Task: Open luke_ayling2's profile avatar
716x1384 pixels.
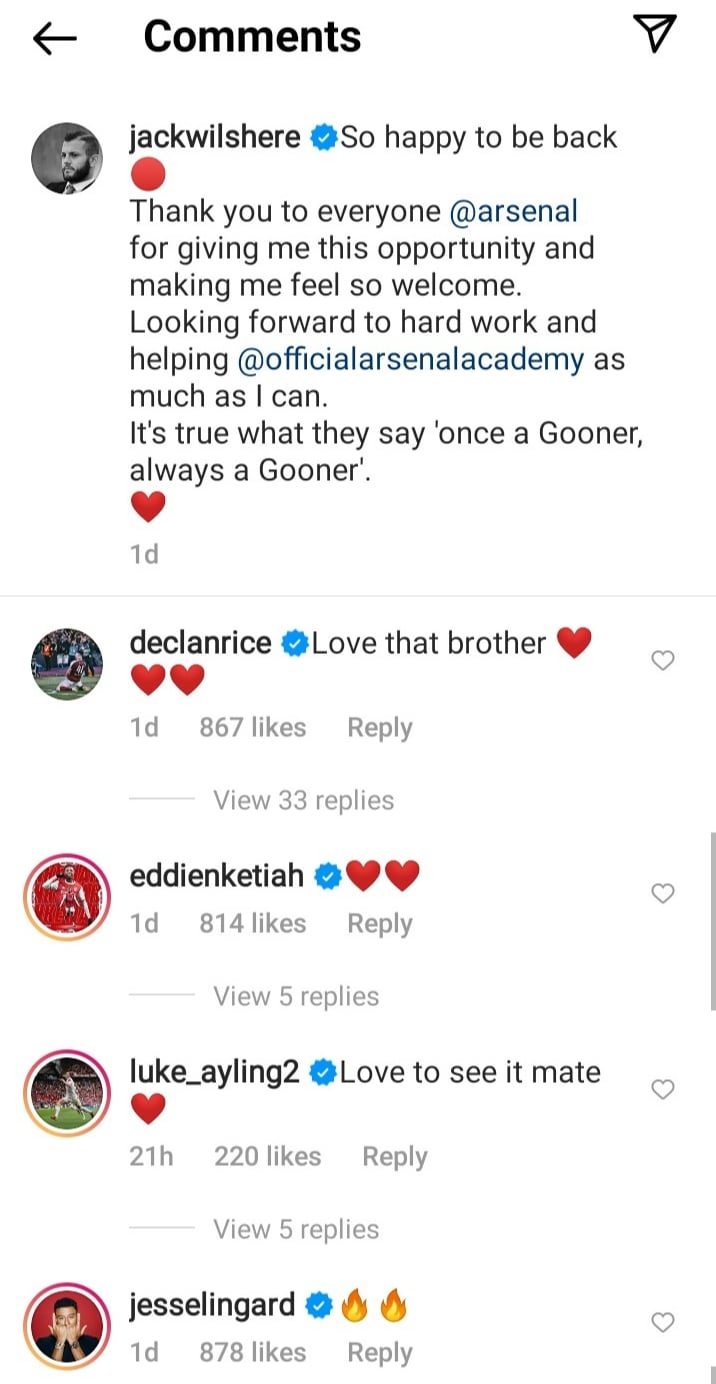Action: point(67,1093)
